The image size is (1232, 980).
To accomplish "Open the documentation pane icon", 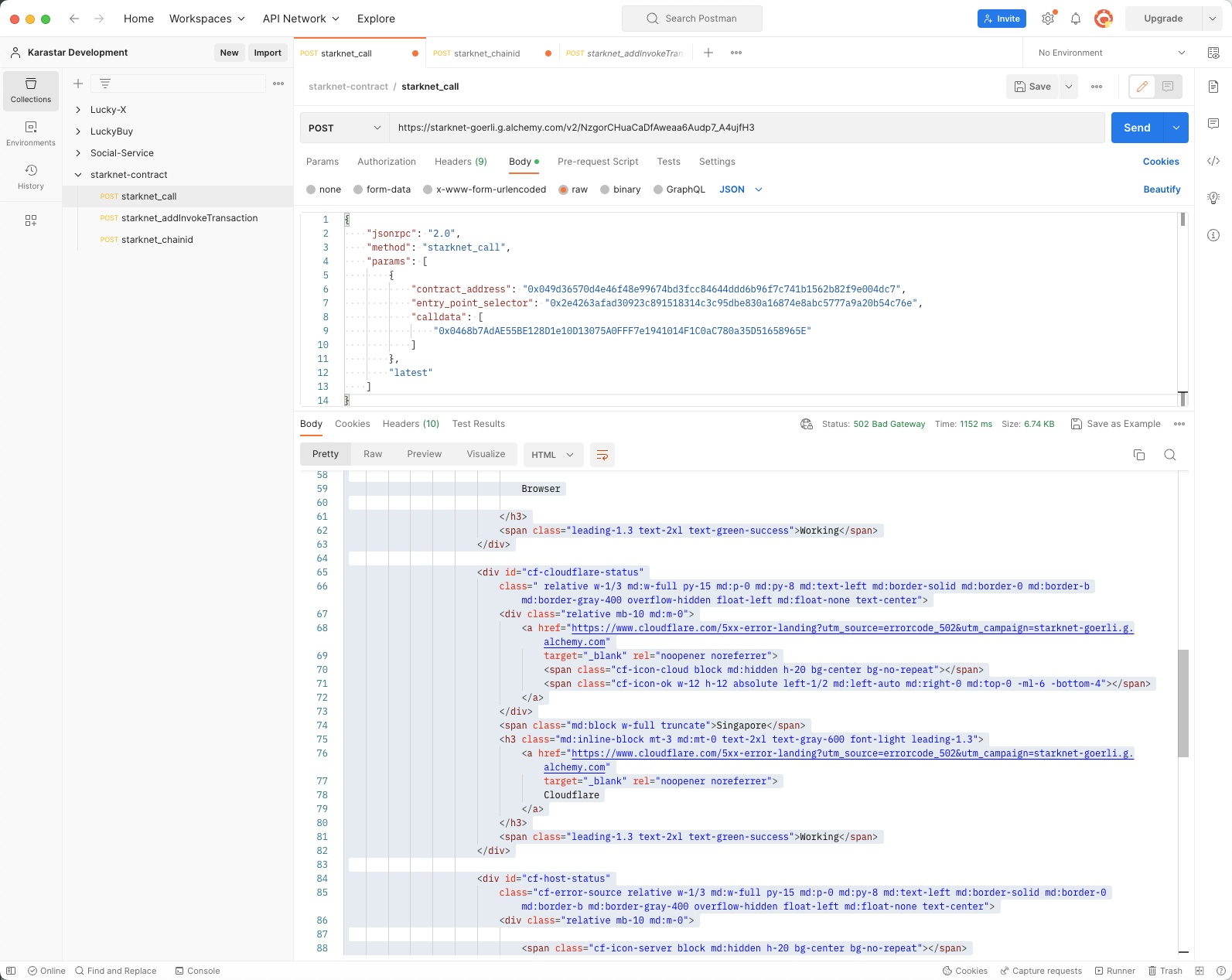I will pos(1213,87).
